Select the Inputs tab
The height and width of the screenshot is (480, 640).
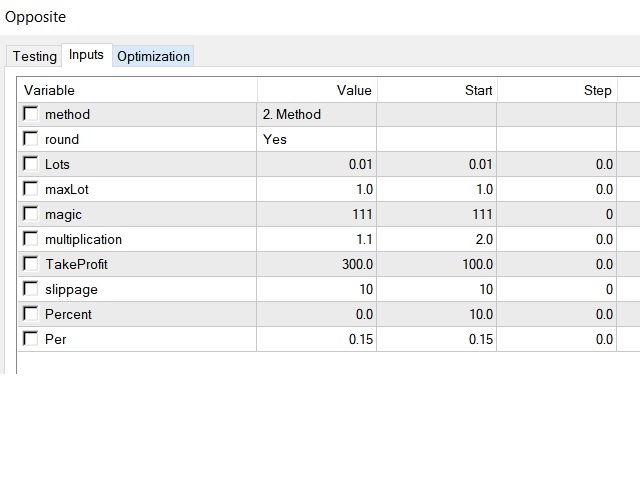point(86,55)
